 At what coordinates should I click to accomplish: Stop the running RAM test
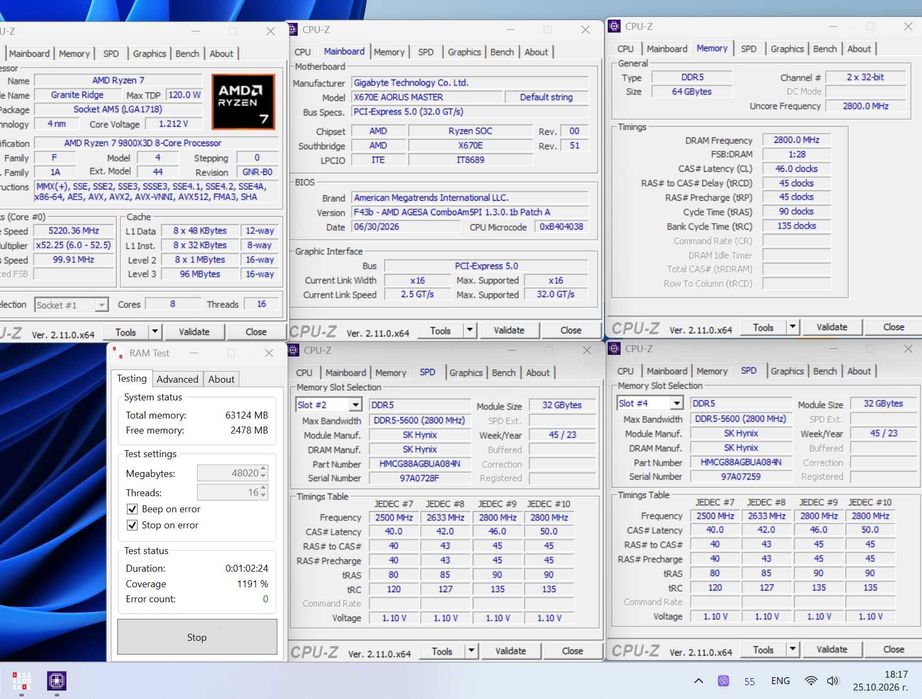point(197,637)
